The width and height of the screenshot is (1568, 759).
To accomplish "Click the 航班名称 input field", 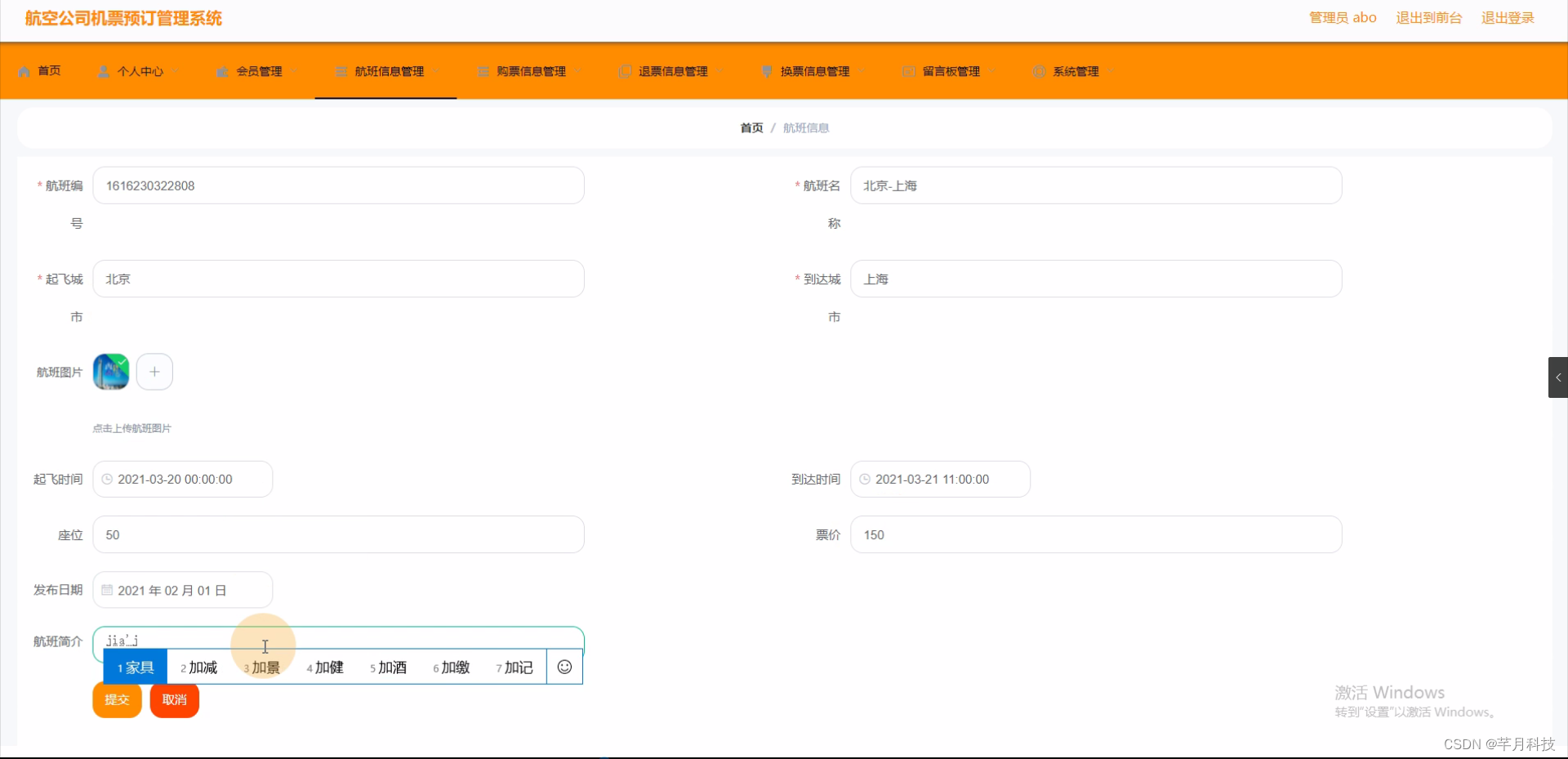I will point(1096,185).
